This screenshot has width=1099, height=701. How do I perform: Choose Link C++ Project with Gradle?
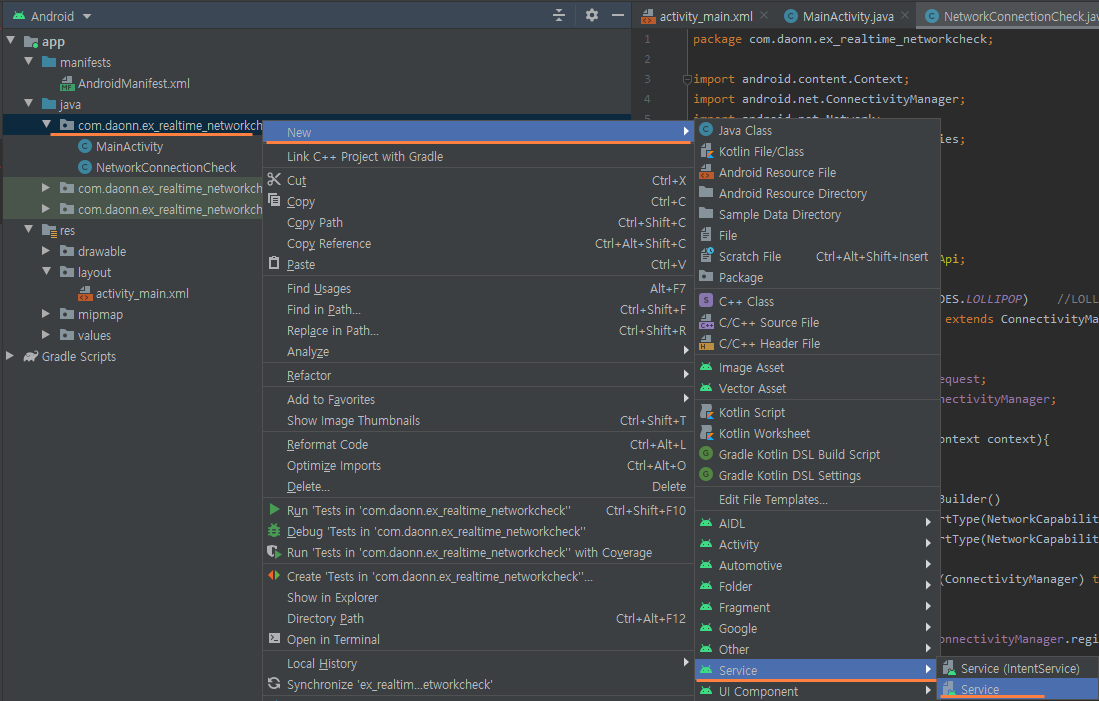point(478,156)
